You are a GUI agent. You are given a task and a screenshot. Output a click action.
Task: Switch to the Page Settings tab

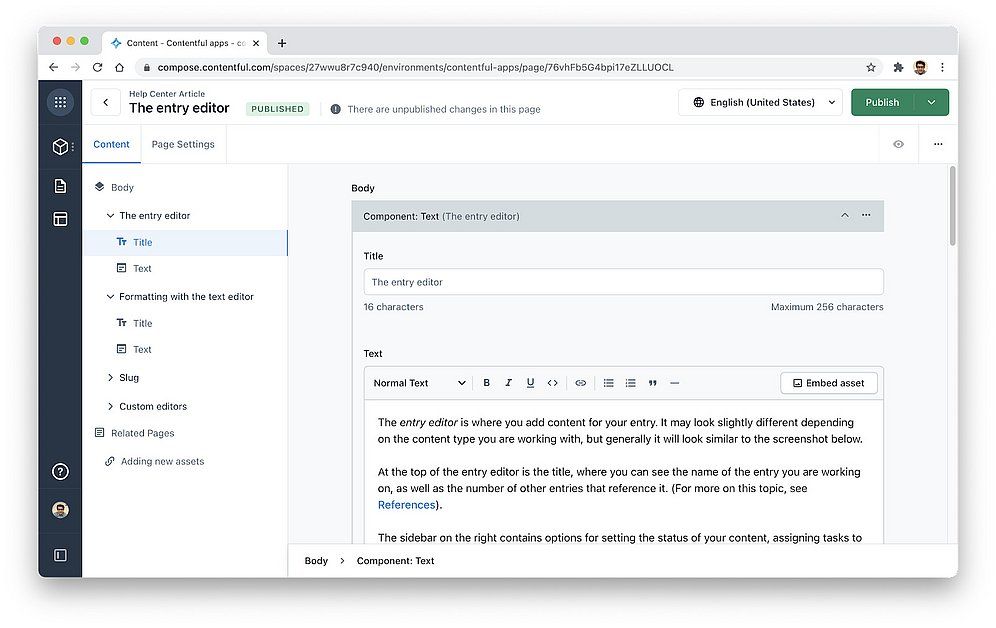(x=183, y=144)
